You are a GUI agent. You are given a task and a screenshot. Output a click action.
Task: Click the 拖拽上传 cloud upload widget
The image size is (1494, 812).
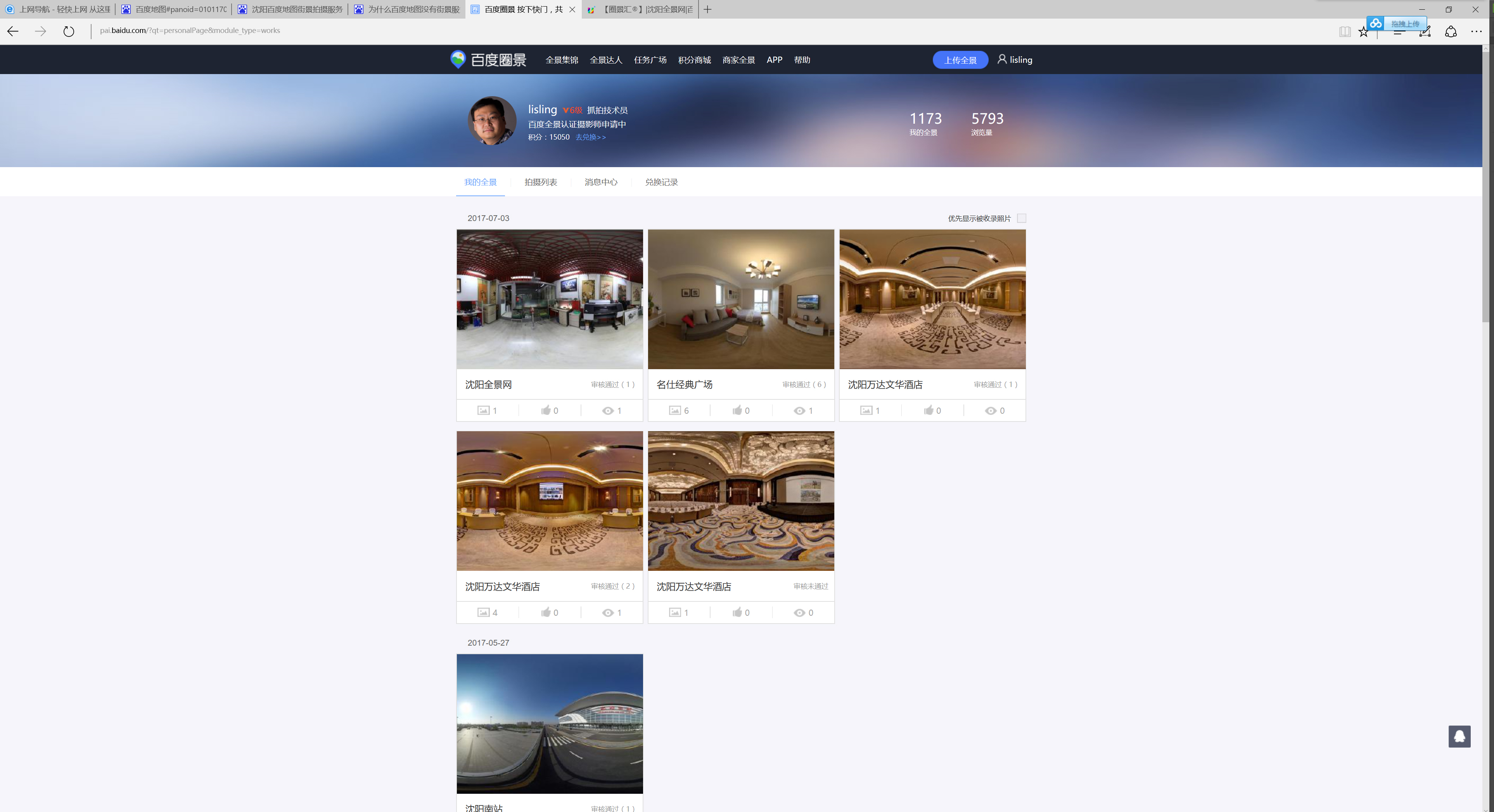coord(1397,23)
